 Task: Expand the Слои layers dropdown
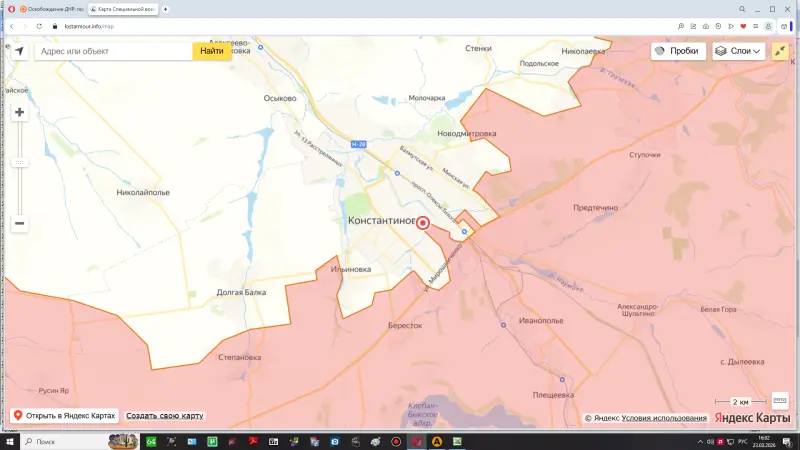point(738,51)
